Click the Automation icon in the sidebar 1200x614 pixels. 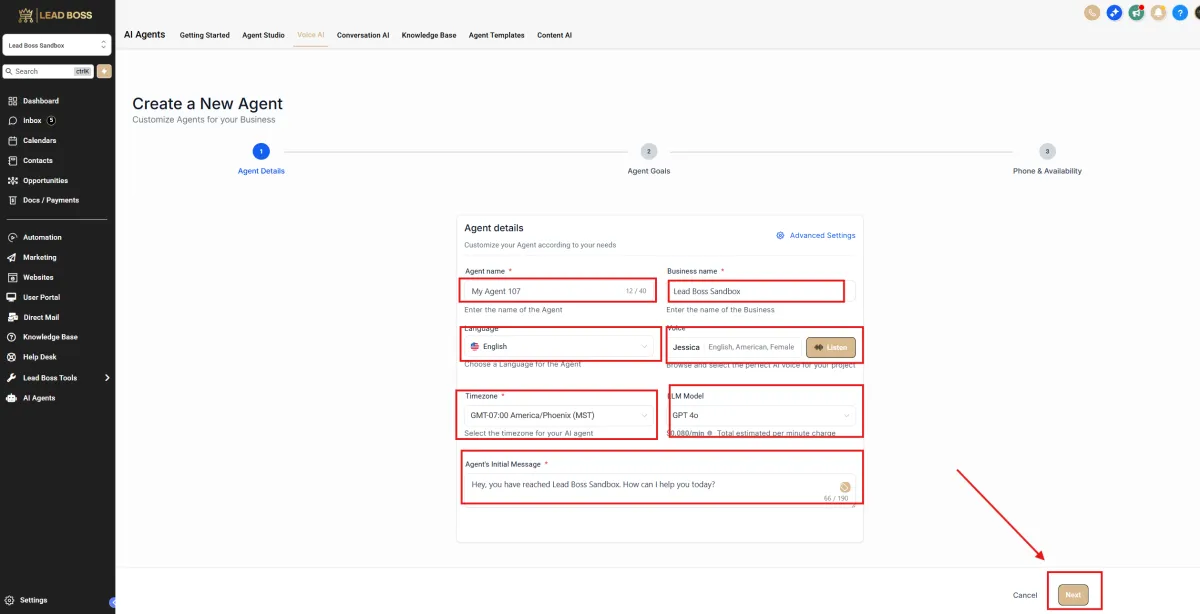[12, 238]
